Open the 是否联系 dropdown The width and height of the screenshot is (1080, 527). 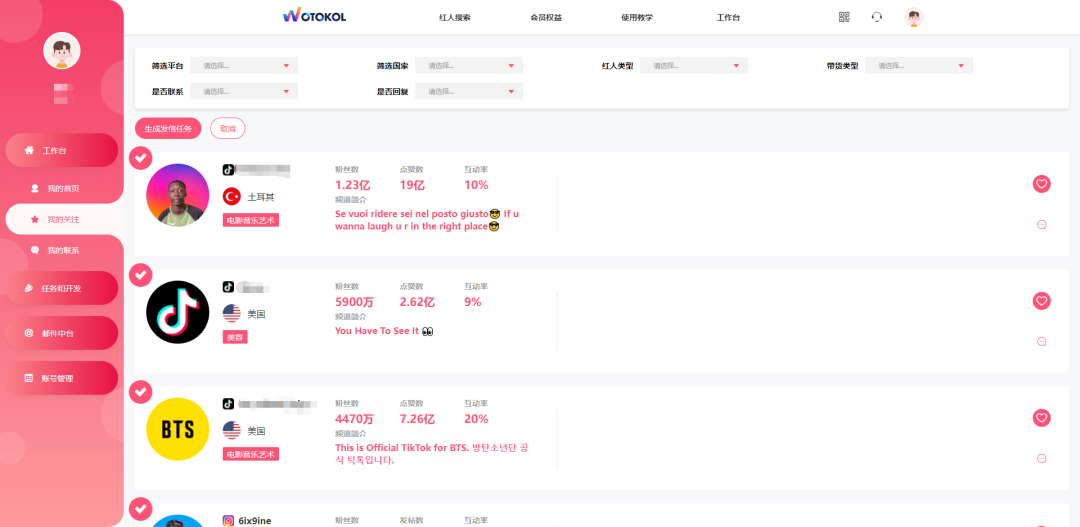pos(244,91)
